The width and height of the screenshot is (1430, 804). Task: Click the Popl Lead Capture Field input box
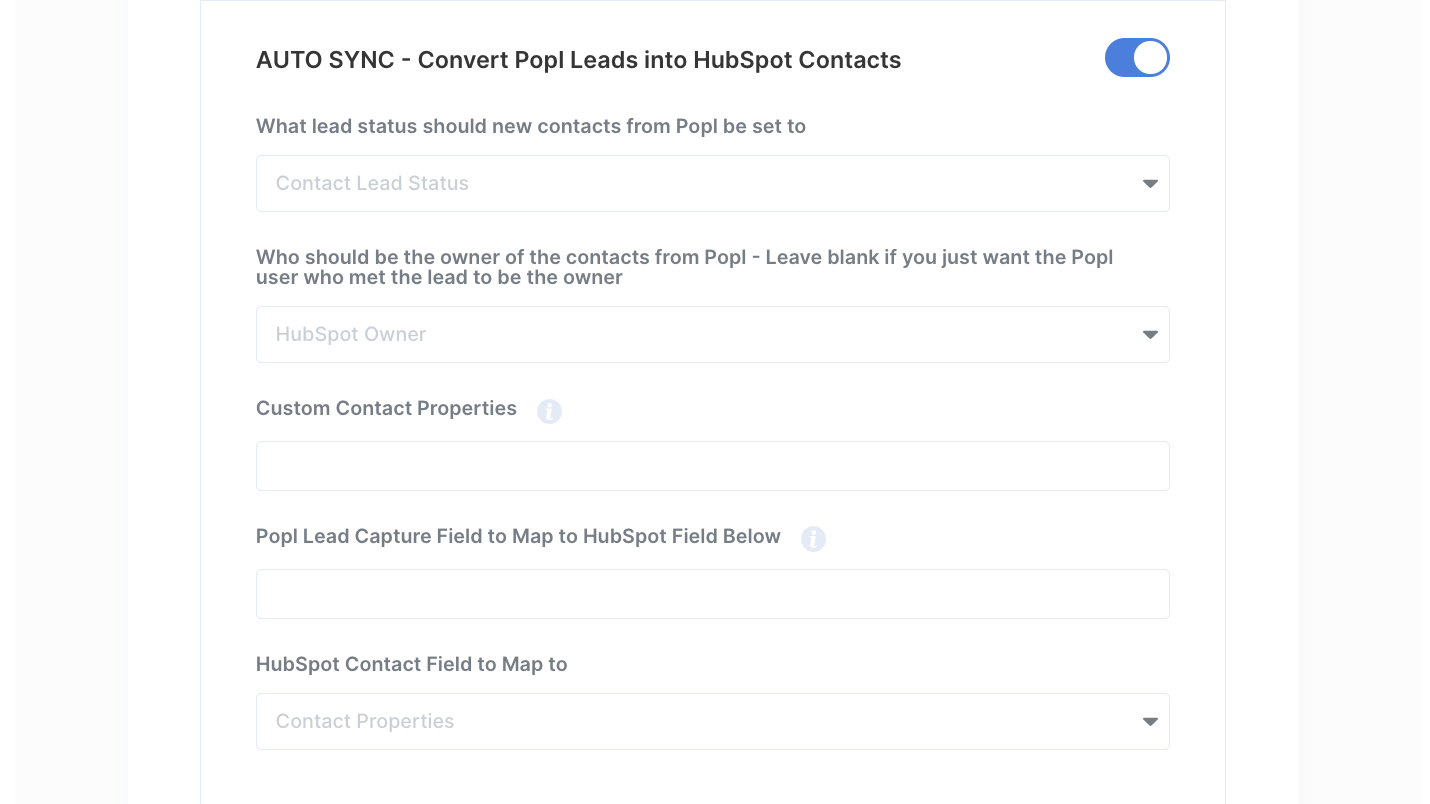[x=712, y=593]
